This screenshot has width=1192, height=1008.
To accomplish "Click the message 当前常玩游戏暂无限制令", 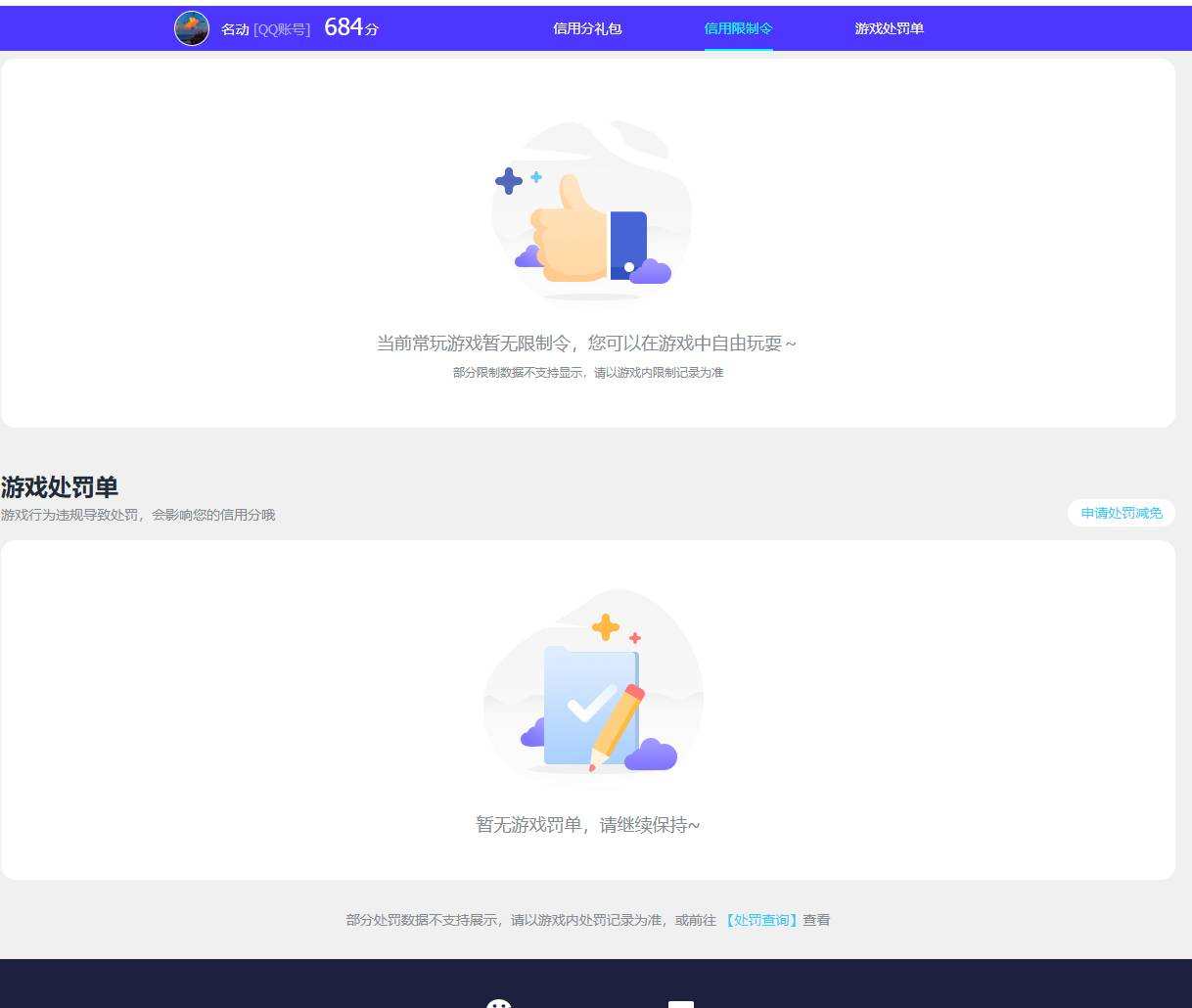I will [474, 344].
